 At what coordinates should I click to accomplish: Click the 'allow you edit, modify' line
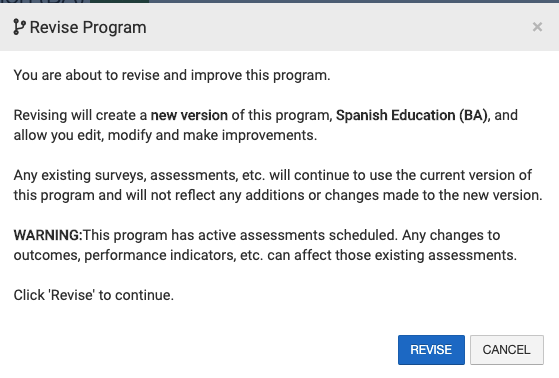click(165, 135)
